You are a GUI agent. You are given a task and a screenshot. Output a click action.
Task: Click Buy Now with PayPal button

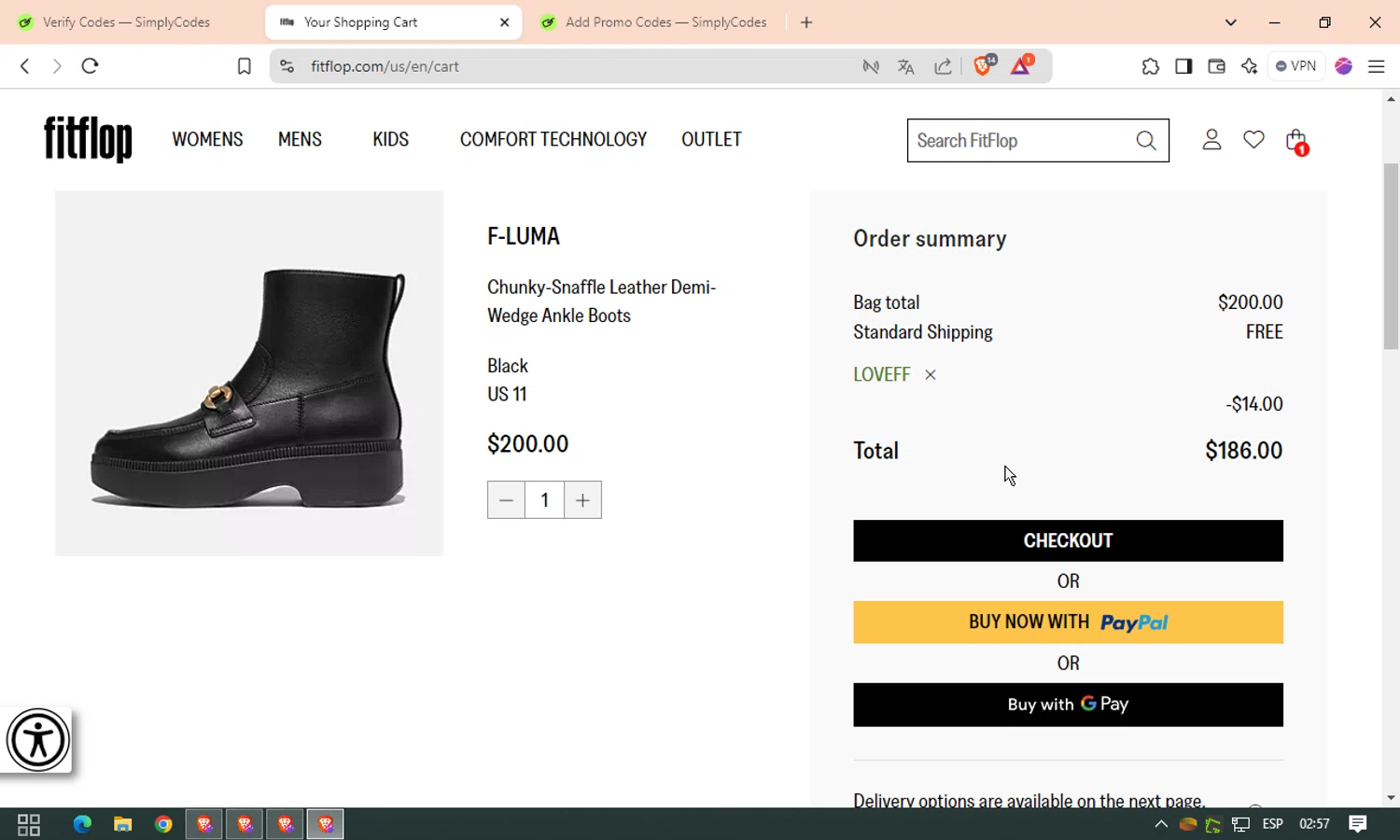[x=1068, y=623]
